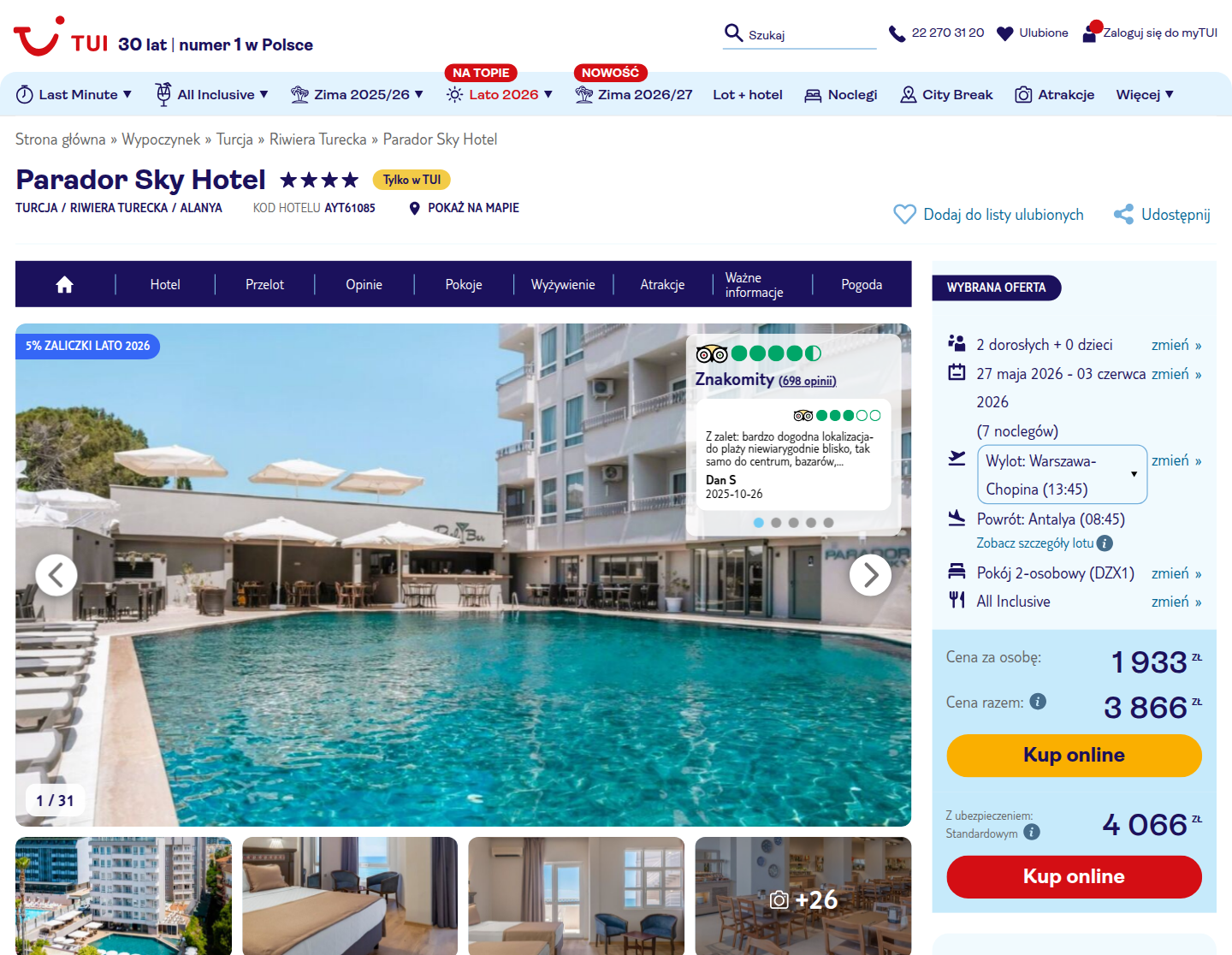
Task: Open the 698 opinii reviews link
Action: (x=807, y=382)
